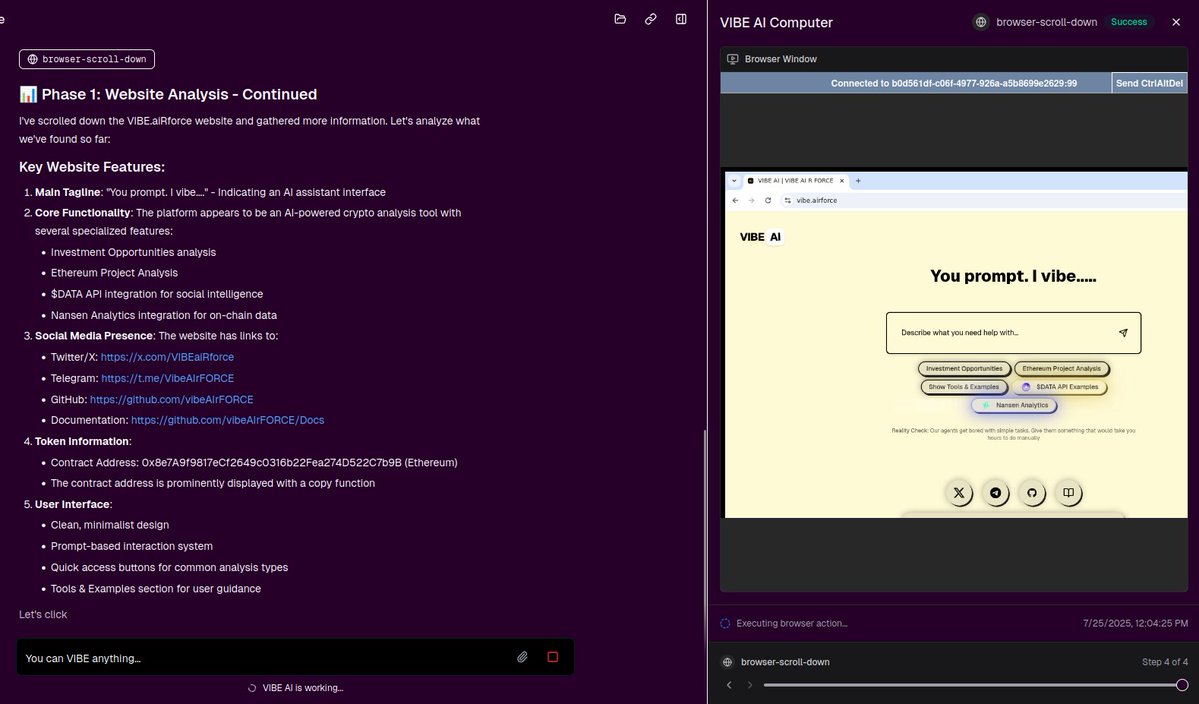This screenshot has width=1199, height=704.
Task: Click the send arrow in prompt box
Action: click(x=1123, y=333)
